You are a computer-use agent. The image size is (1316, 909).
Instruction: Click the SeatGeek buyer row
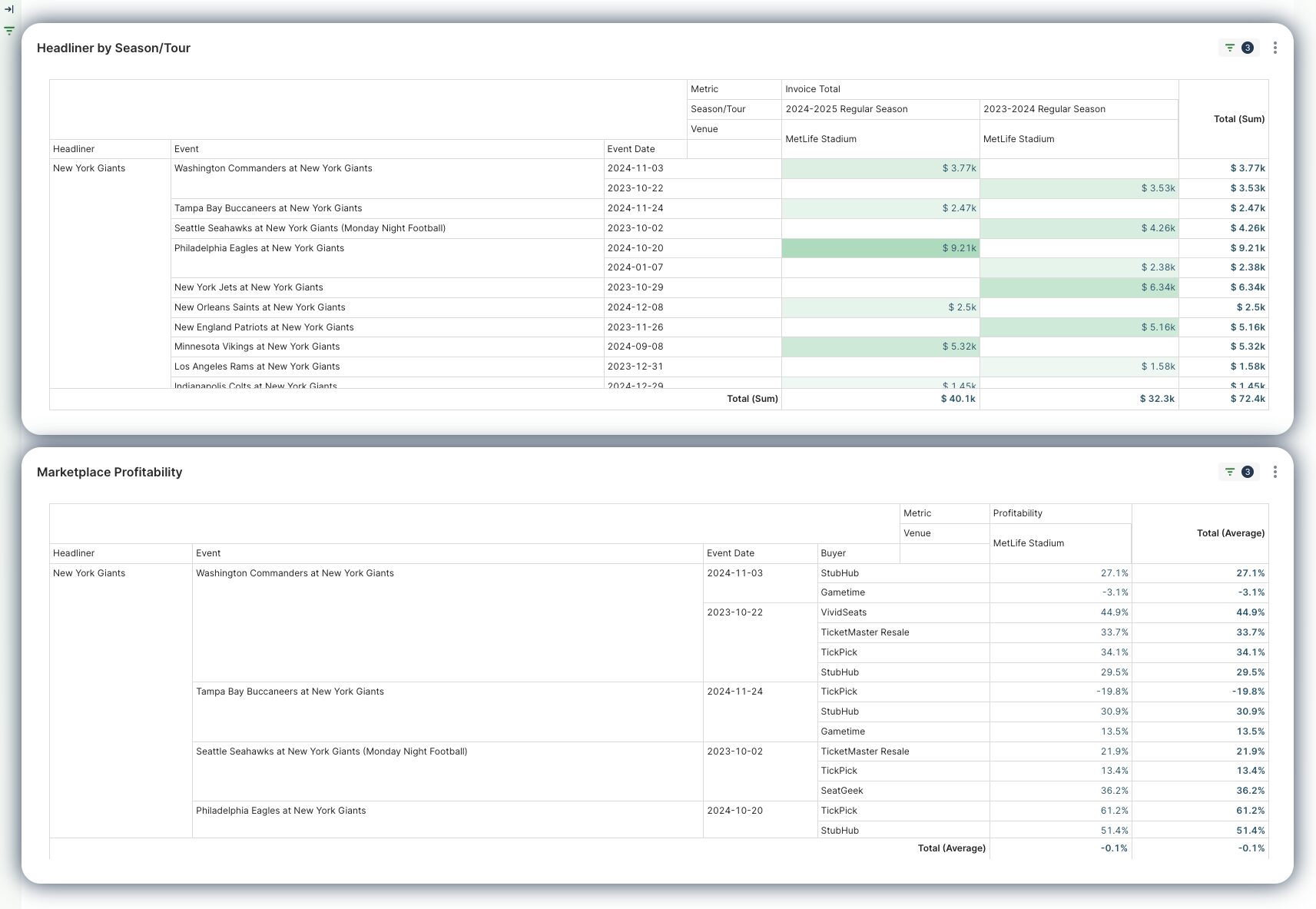pos(842,791)
